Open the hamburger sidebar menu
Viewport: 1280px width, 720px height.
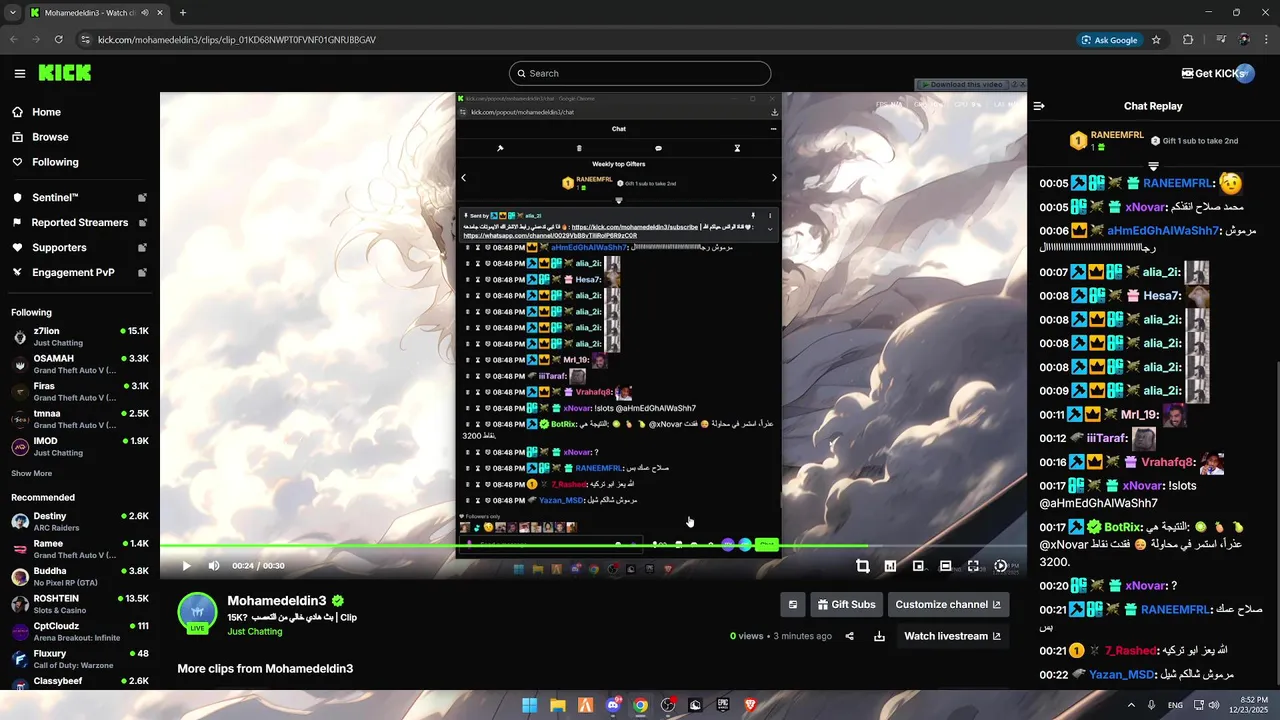(20, 73)
